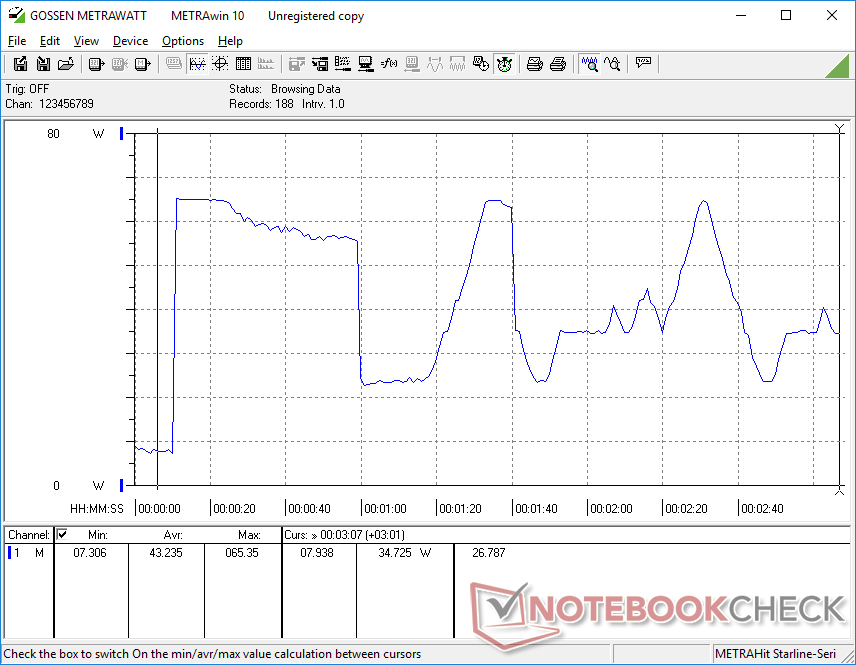
Task: Switch to the XY crosshair plot view
Action: tap(220, 64)
